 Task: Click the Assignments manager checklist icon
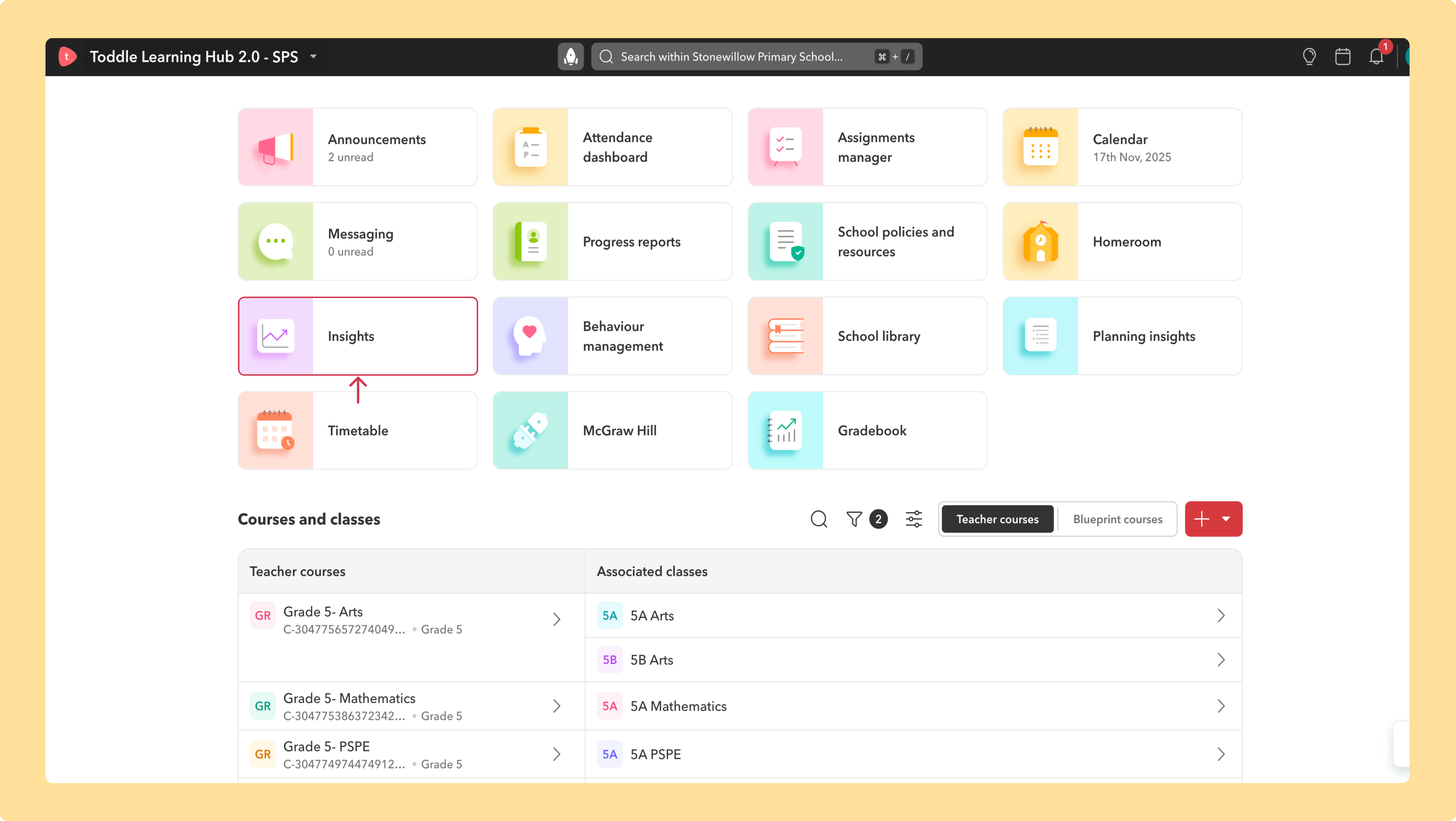coord(786,147)
